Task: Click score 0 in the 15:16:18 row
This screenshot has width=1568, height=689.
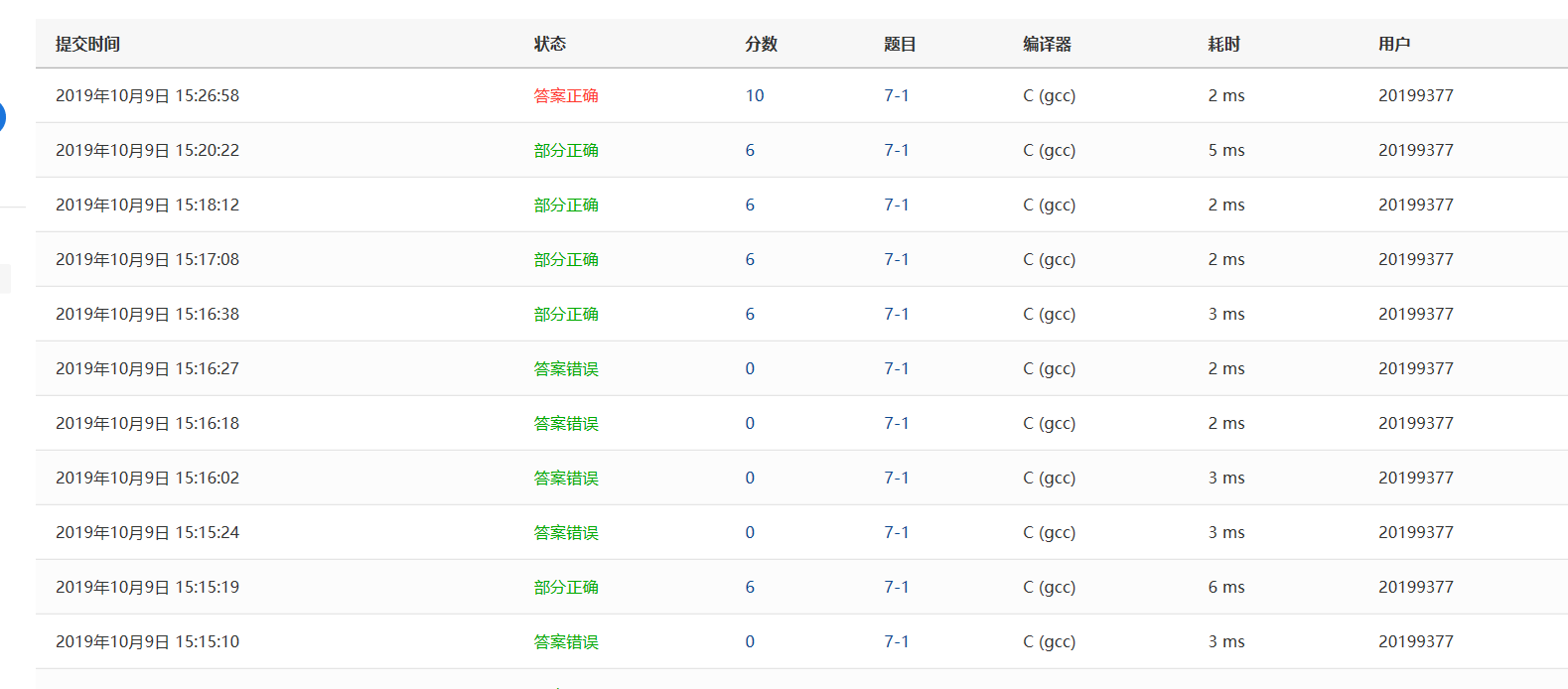Action: [x=750, y=423]
